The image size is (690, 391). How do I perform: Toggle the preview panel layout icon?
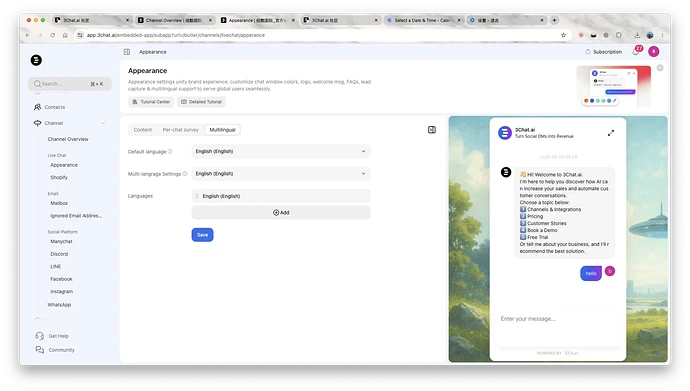432,130
